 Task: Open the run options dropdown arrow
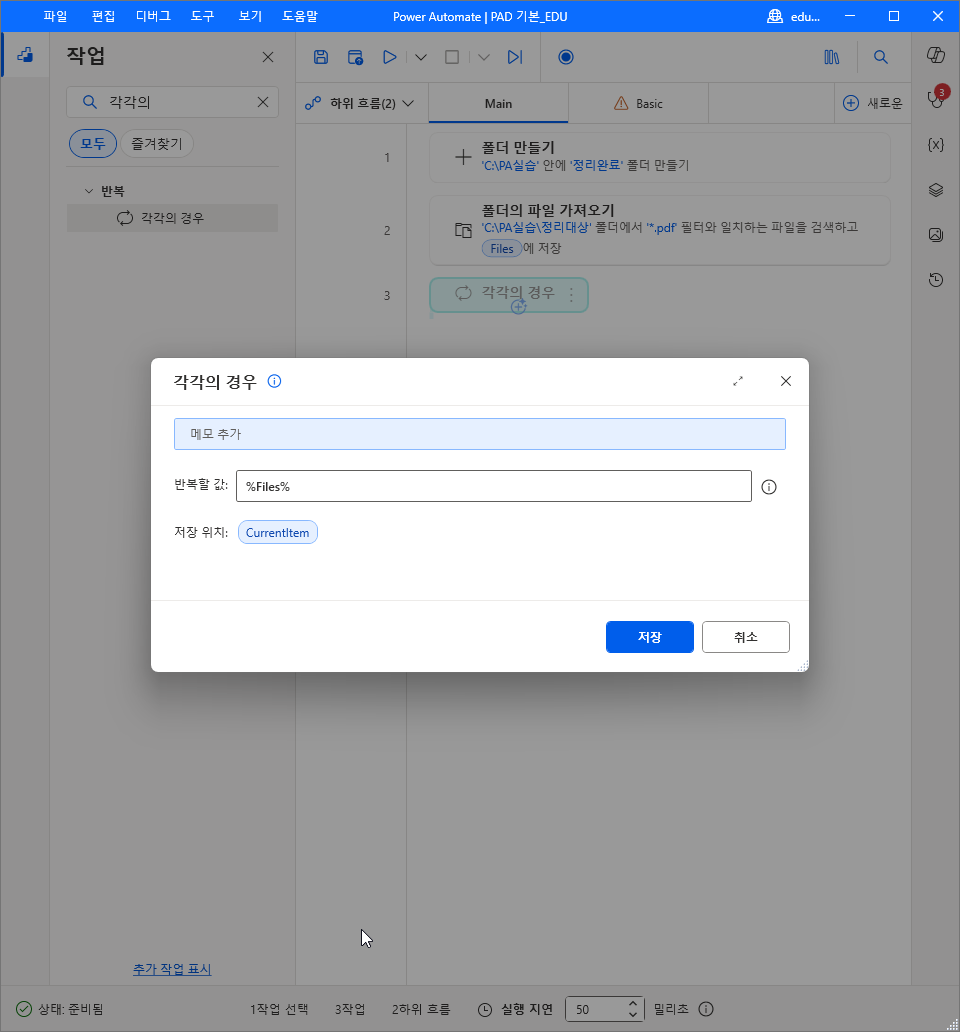421,57
